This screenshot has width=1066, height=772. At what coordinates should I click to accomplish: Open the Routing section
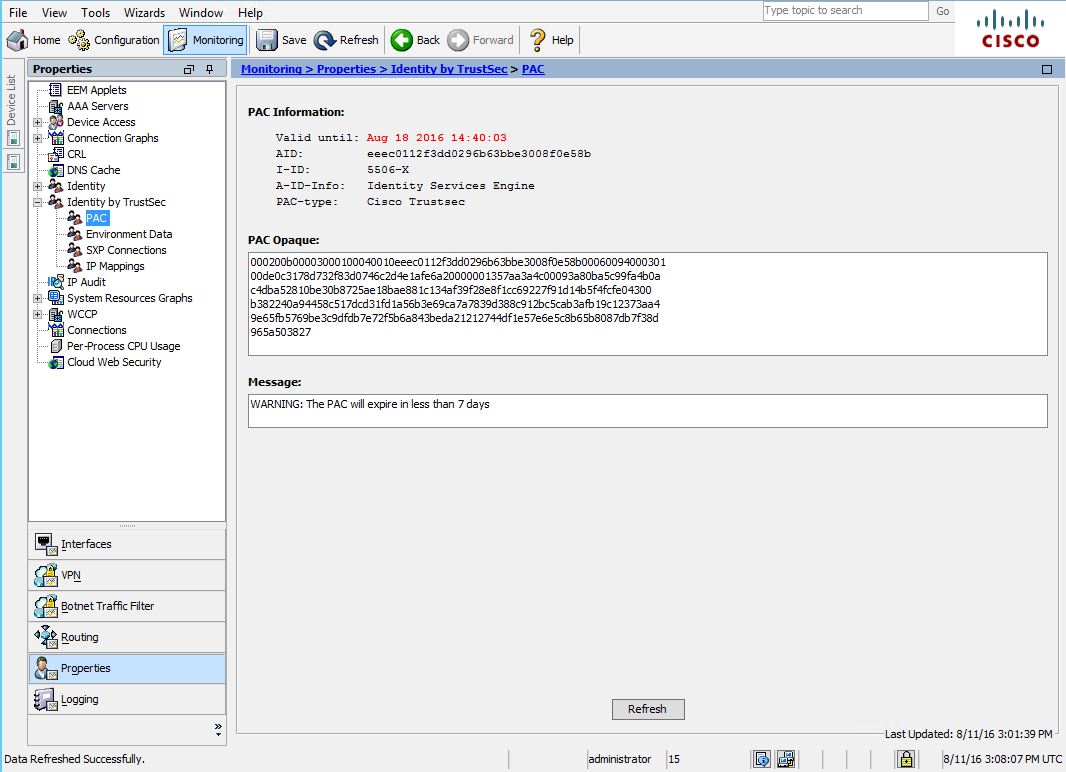127,637
